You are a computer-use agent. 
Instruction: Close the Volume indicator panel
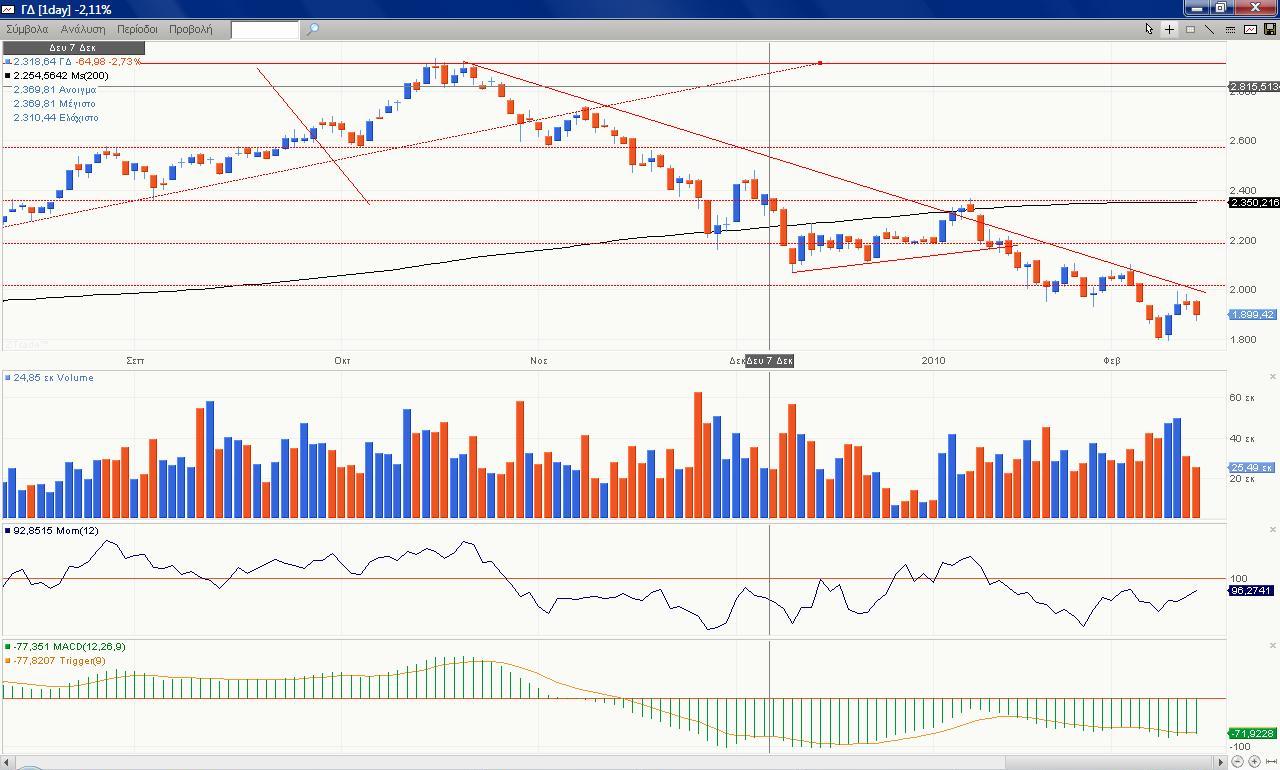1273,377
